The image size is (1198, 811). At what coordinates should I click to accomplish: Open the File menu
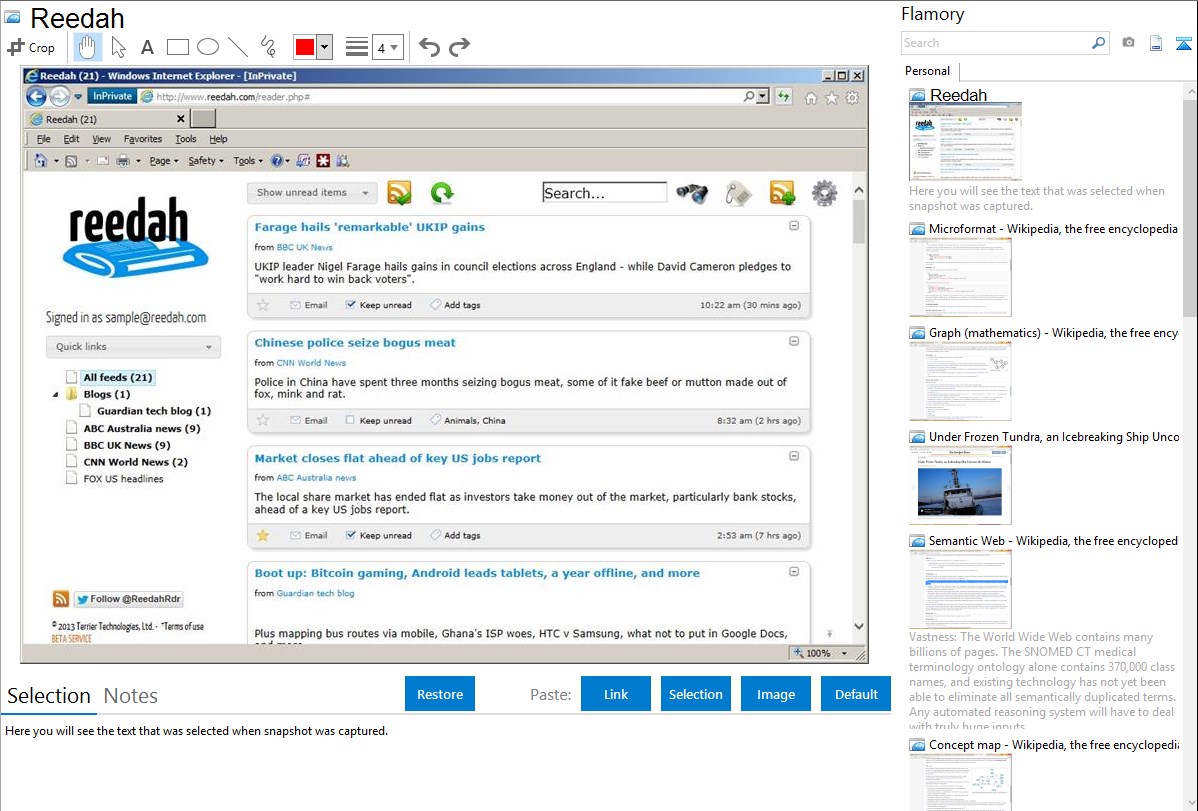click(x=44, y=139)
